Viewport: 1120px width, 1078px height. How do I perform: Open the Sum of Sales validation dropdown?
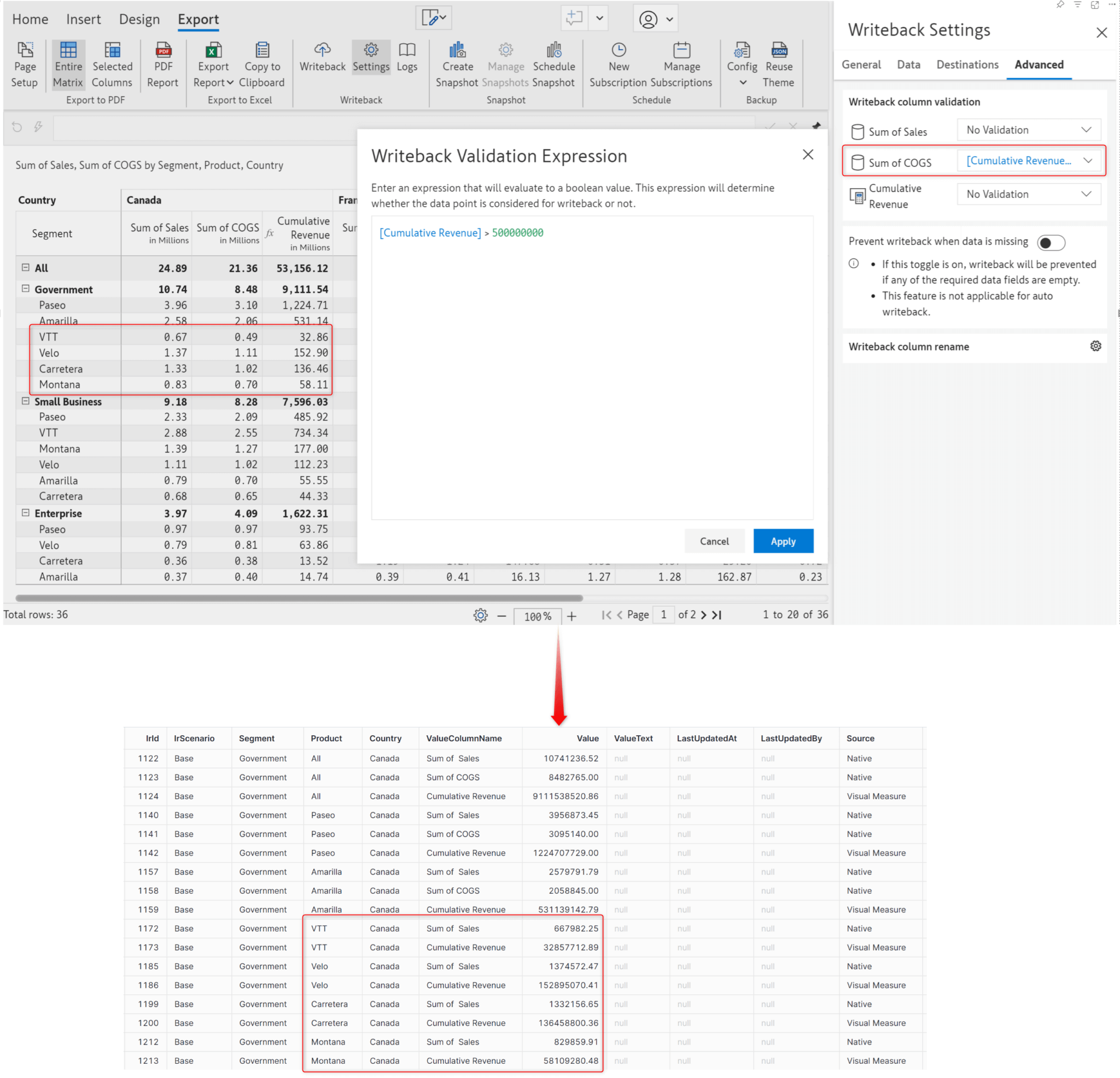click(x=1029, y=130)
